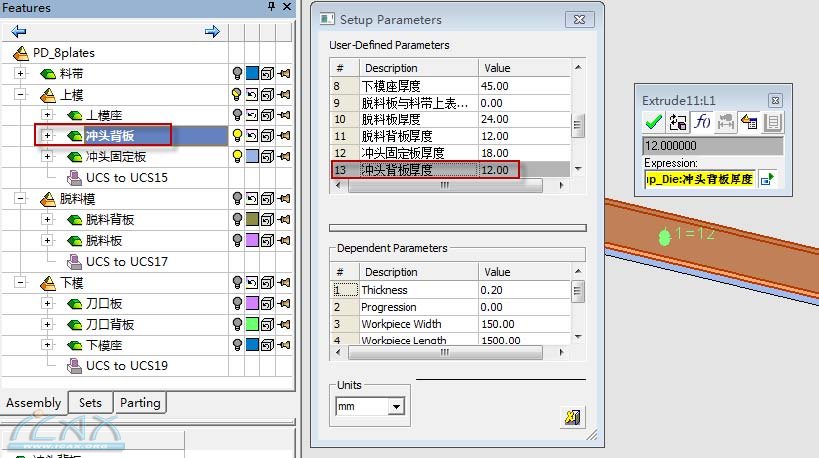
Task: Click the rotate arrow icon in the 脱料模 row
Action: [252, 198]
